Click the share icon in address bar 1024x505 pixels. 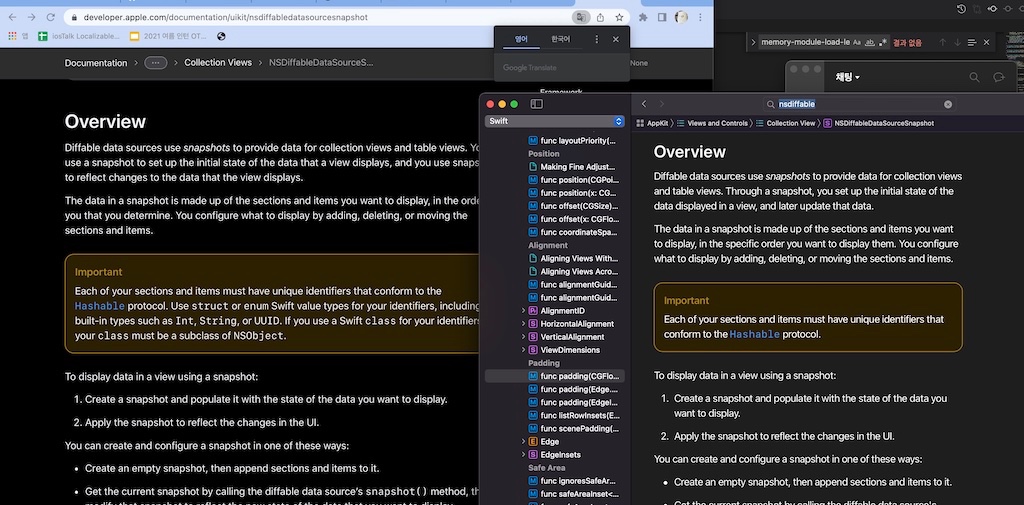[x=600, y=17]
